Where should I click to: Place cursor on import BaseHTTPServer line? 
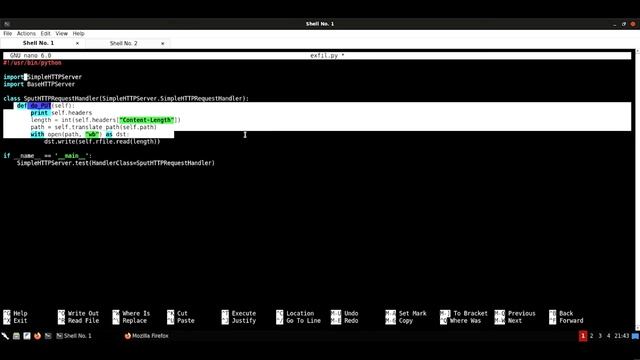pyautogui.click(x=39, y=84)
